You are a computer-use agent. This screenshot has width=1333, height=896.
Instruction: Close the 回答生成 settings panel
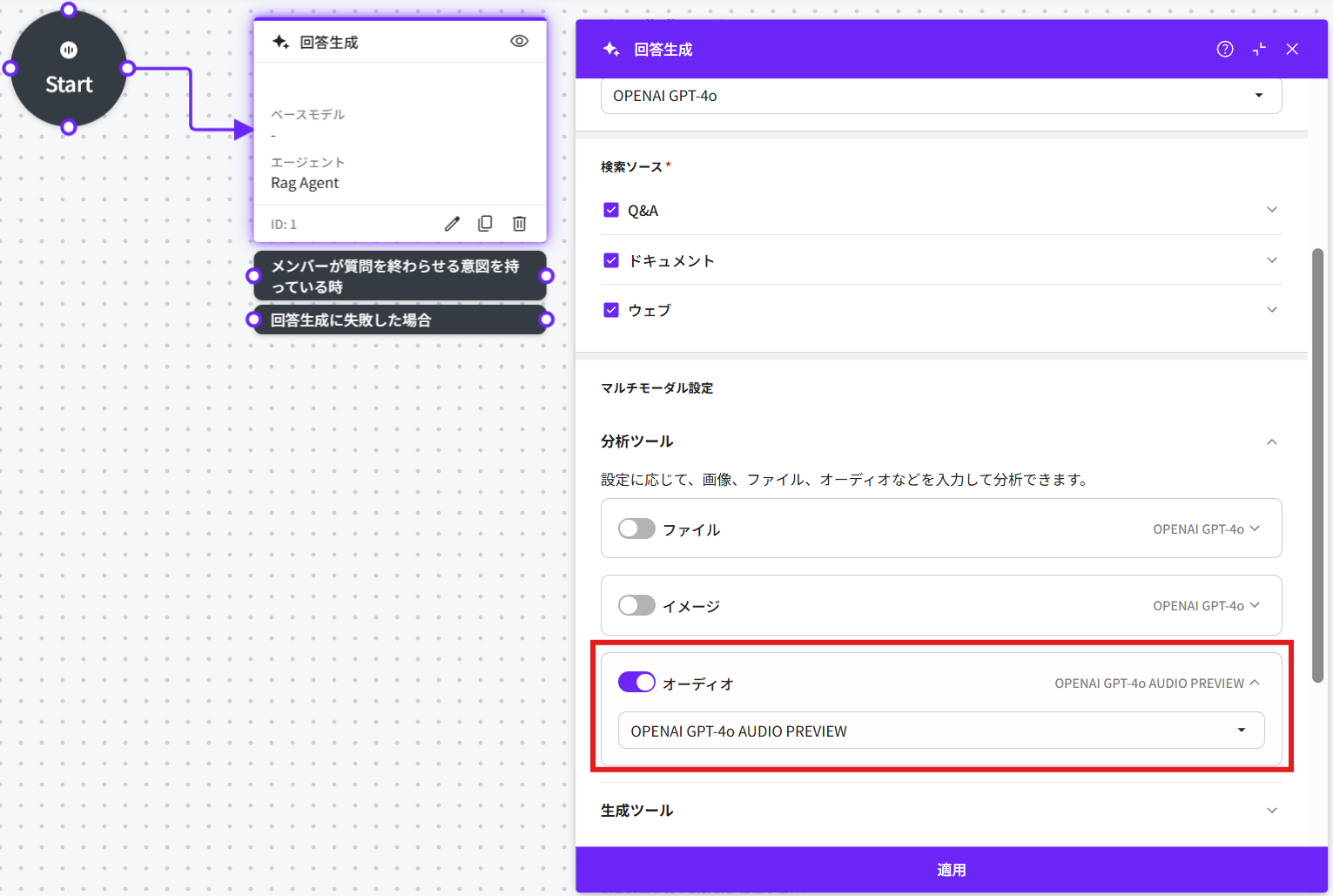pos(1292,50)
